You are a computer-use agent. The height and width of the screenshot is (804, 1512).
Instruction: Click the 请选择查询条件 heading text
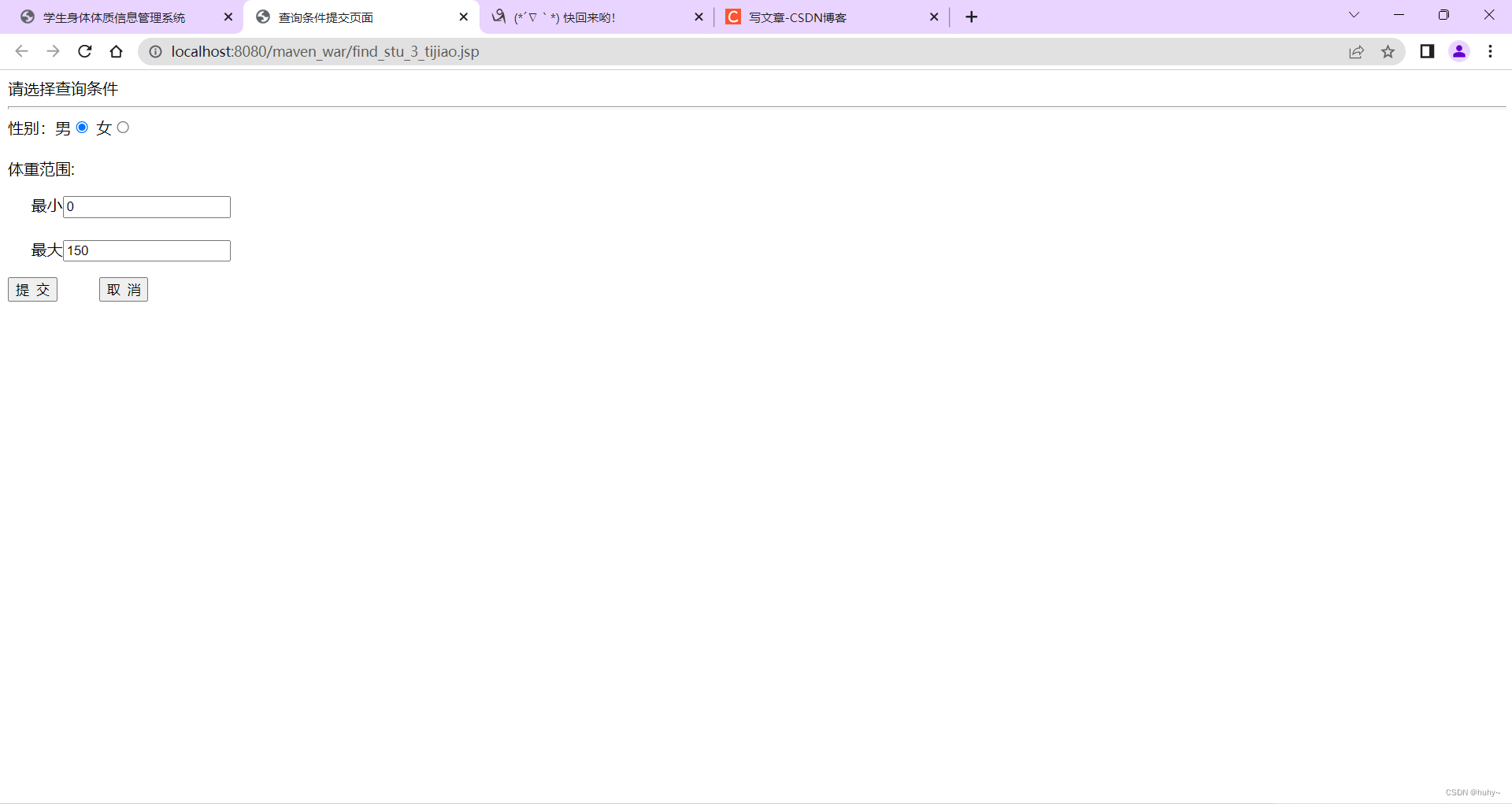pyautogui.click(x=63, y=89)
